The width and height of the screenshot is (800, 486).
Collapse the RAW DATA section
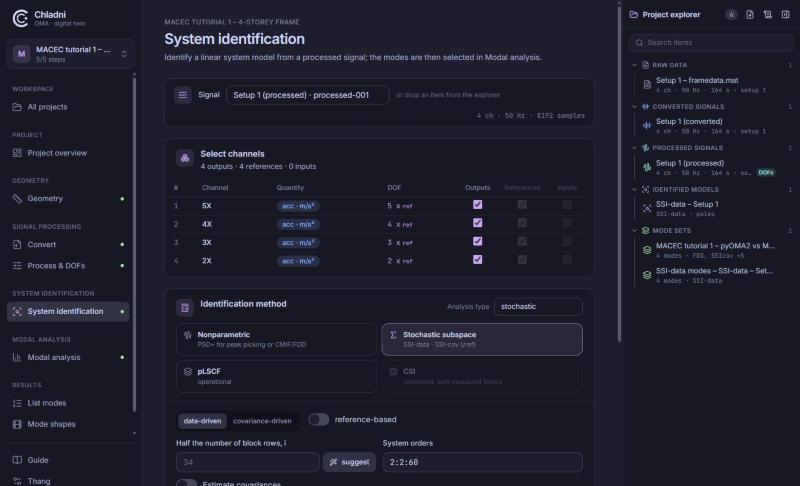[634, 65]
